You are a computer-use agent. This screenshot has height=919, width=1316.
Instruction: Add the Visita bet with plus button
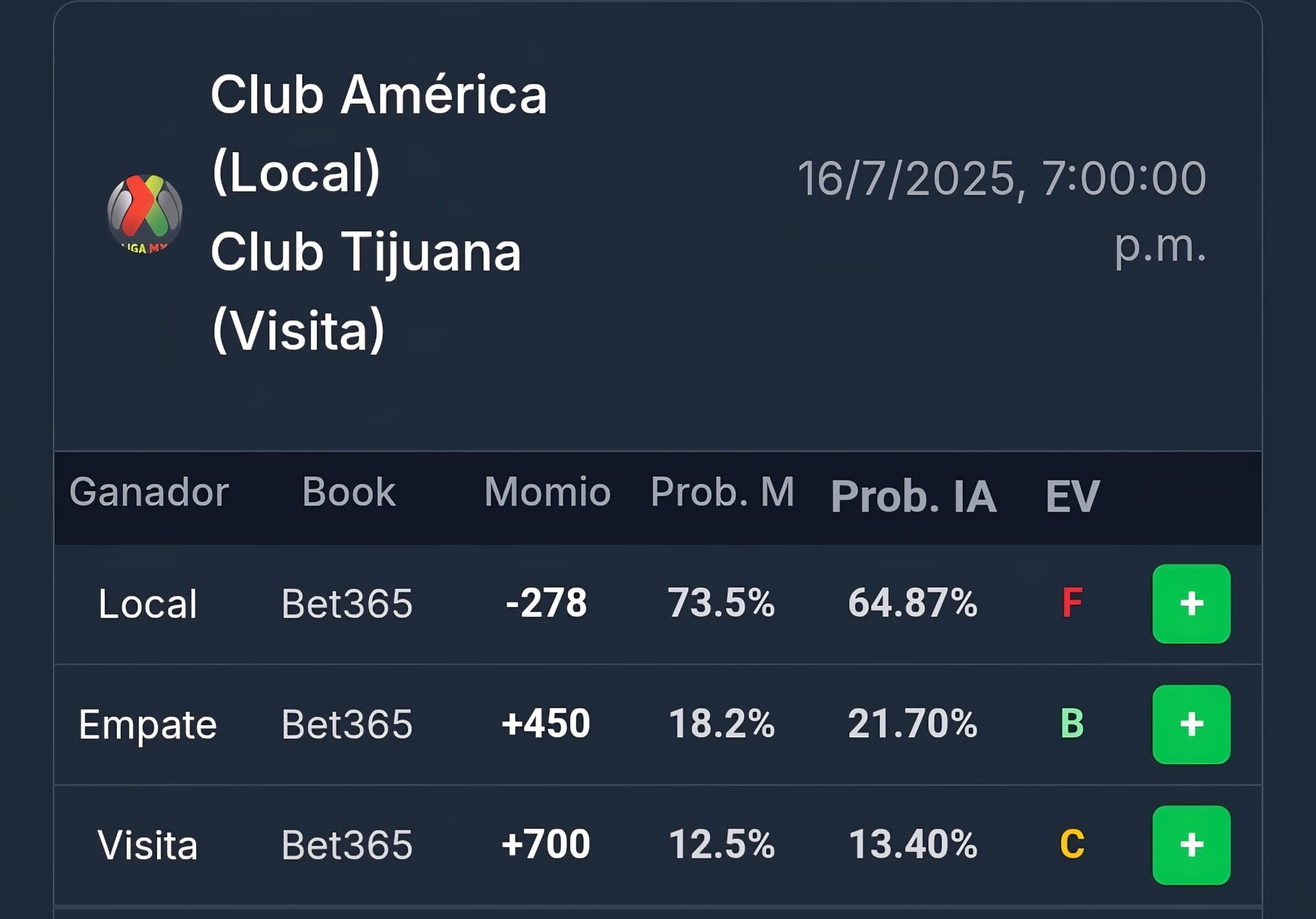pyautogui.click(x=1191, y=845)
